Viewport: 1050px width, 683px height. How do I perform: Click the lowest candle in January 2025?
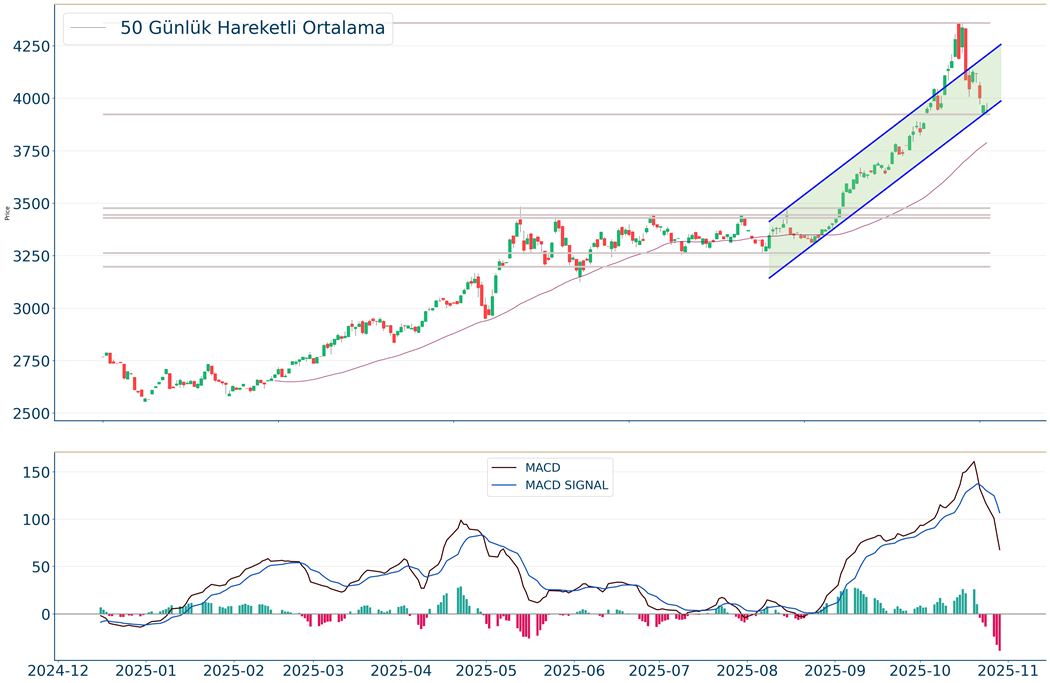[x=145, y=397]
